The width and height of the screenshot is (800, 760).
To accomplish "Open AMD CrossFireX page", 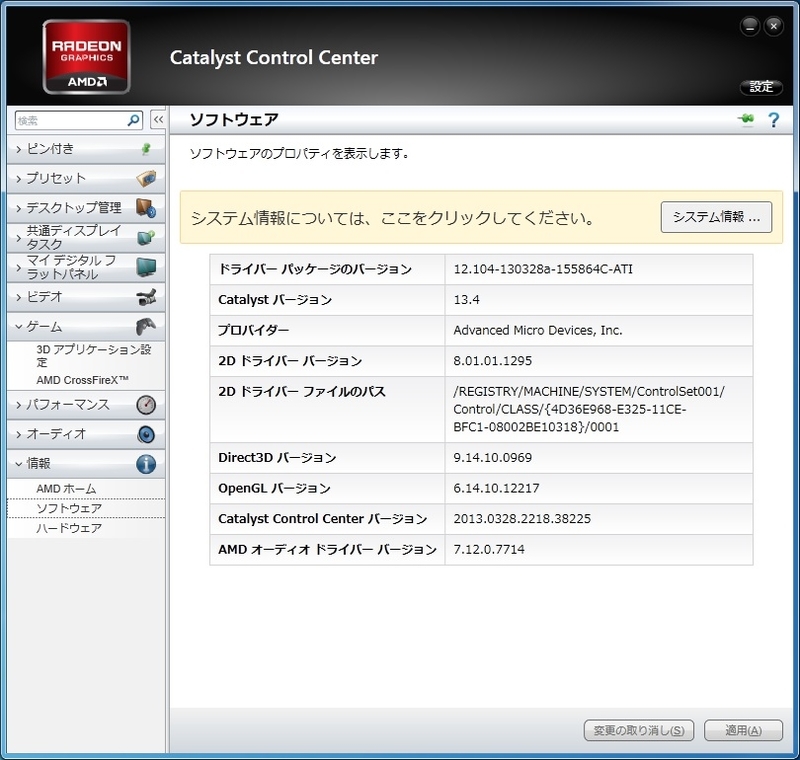I will coord(82,380).
